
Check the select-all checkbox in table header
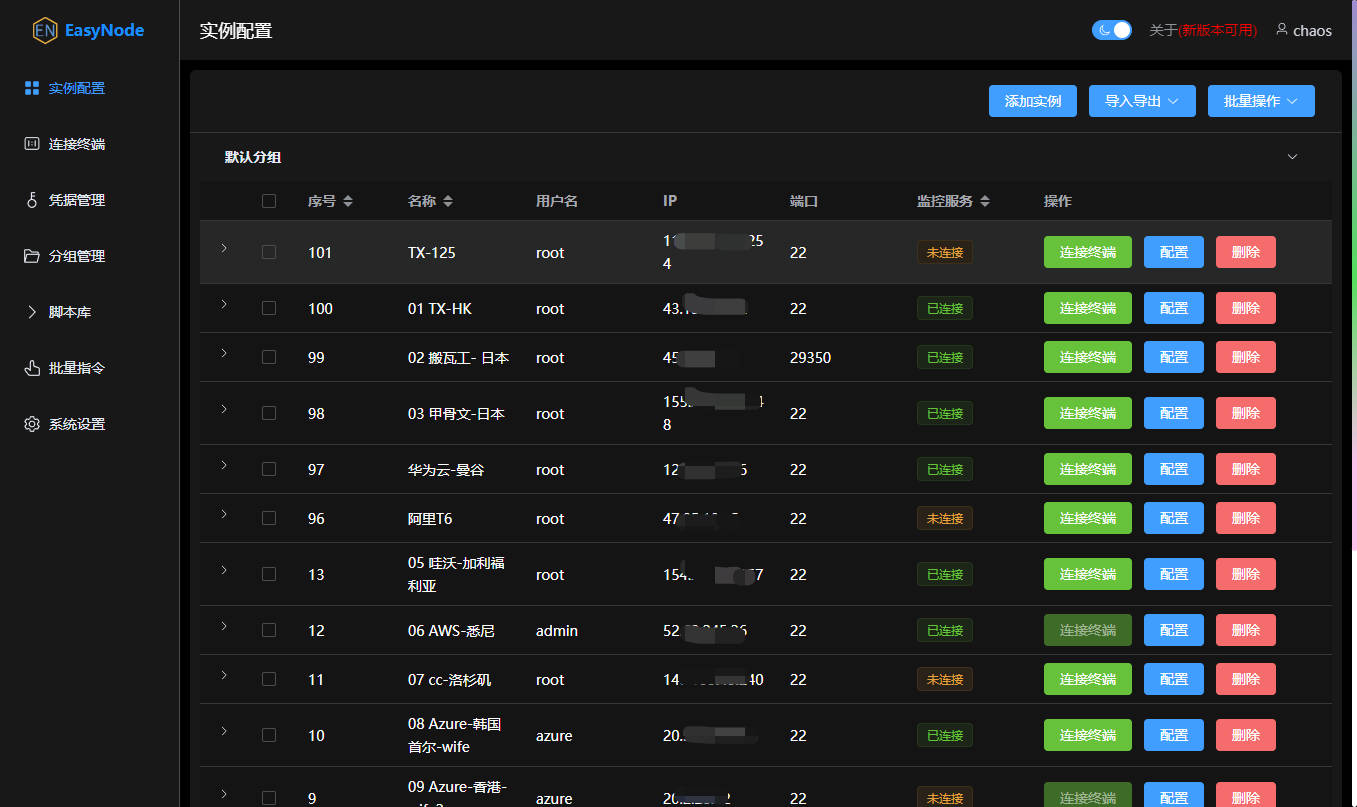(x=269, y=201)
